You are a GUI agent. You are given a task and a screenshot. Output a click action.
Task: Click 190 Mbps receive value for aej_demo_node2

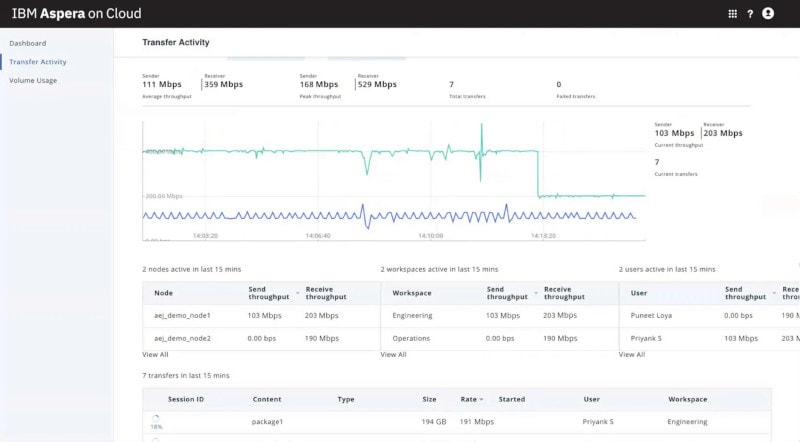pos(321,338)
